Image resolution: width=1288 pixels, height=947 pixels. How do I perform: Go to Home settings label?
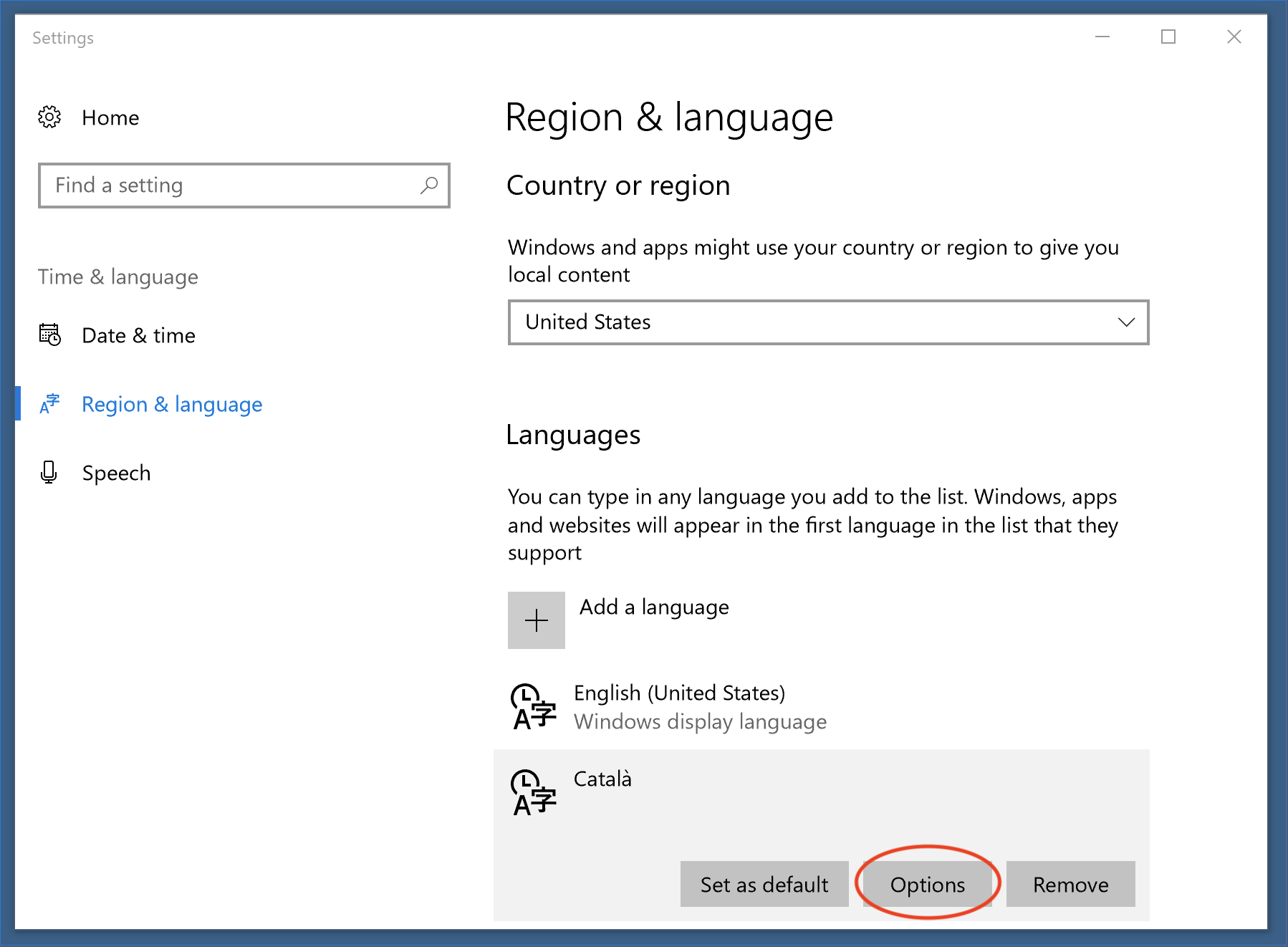(110, 117)
